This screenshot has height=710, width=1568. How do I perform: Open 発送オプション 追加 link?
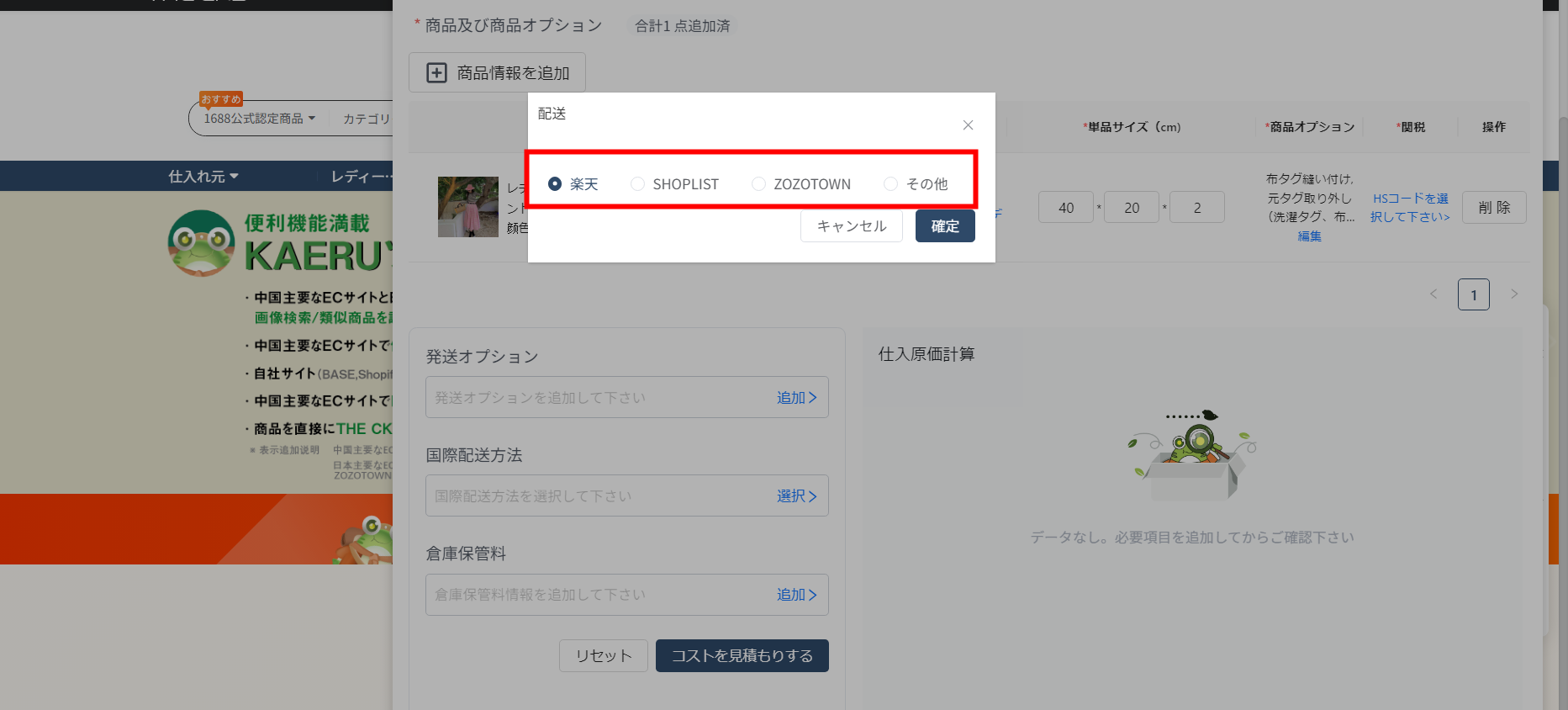[796, 398]
